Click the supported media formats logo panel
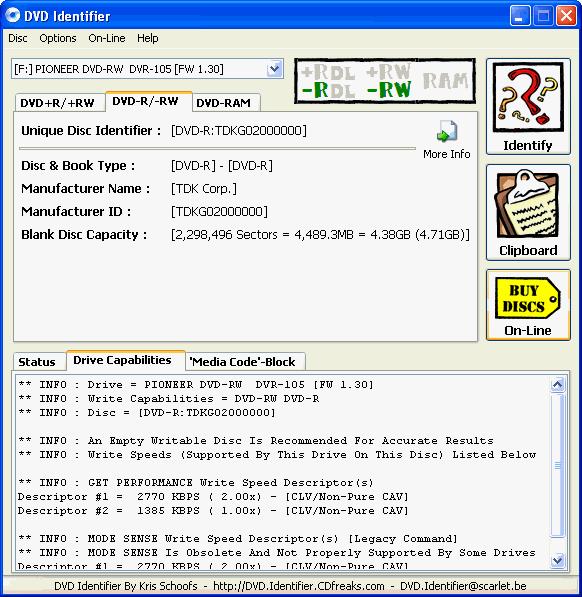582x597 pixels. click(385, 81)
